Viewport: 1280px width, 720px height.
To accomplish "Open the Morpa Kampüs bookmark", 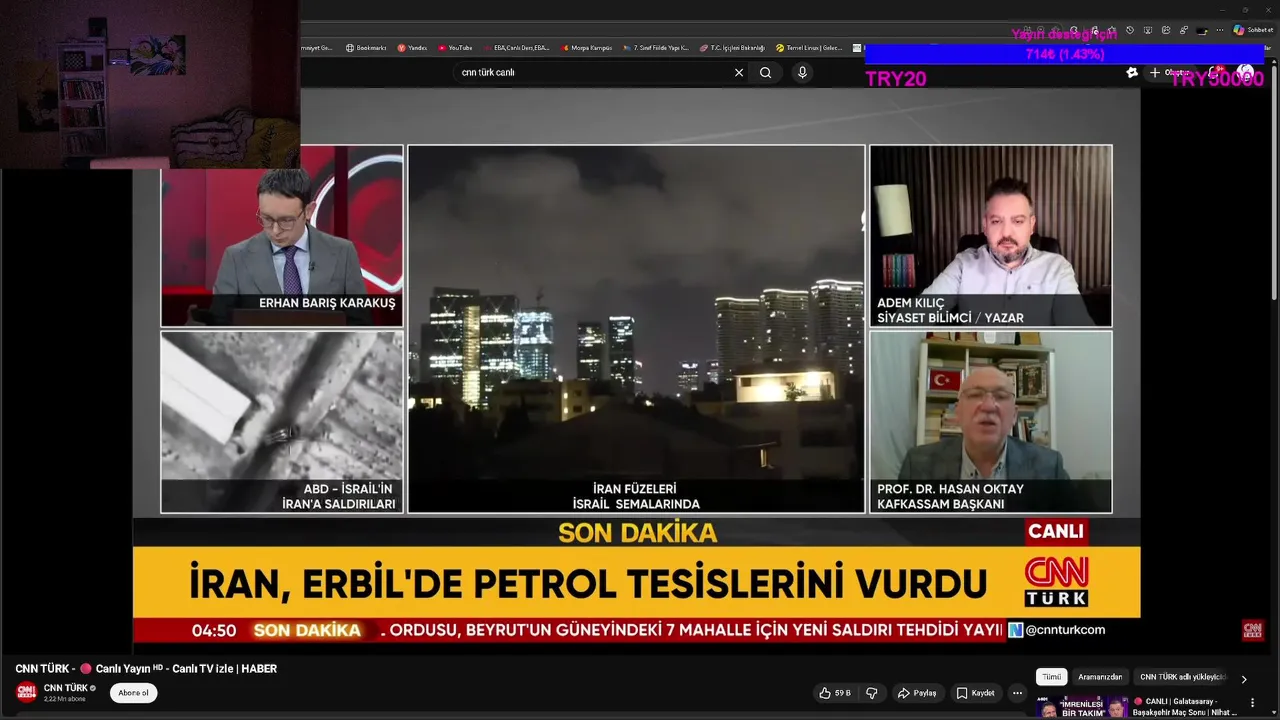I will click(586, 48).
